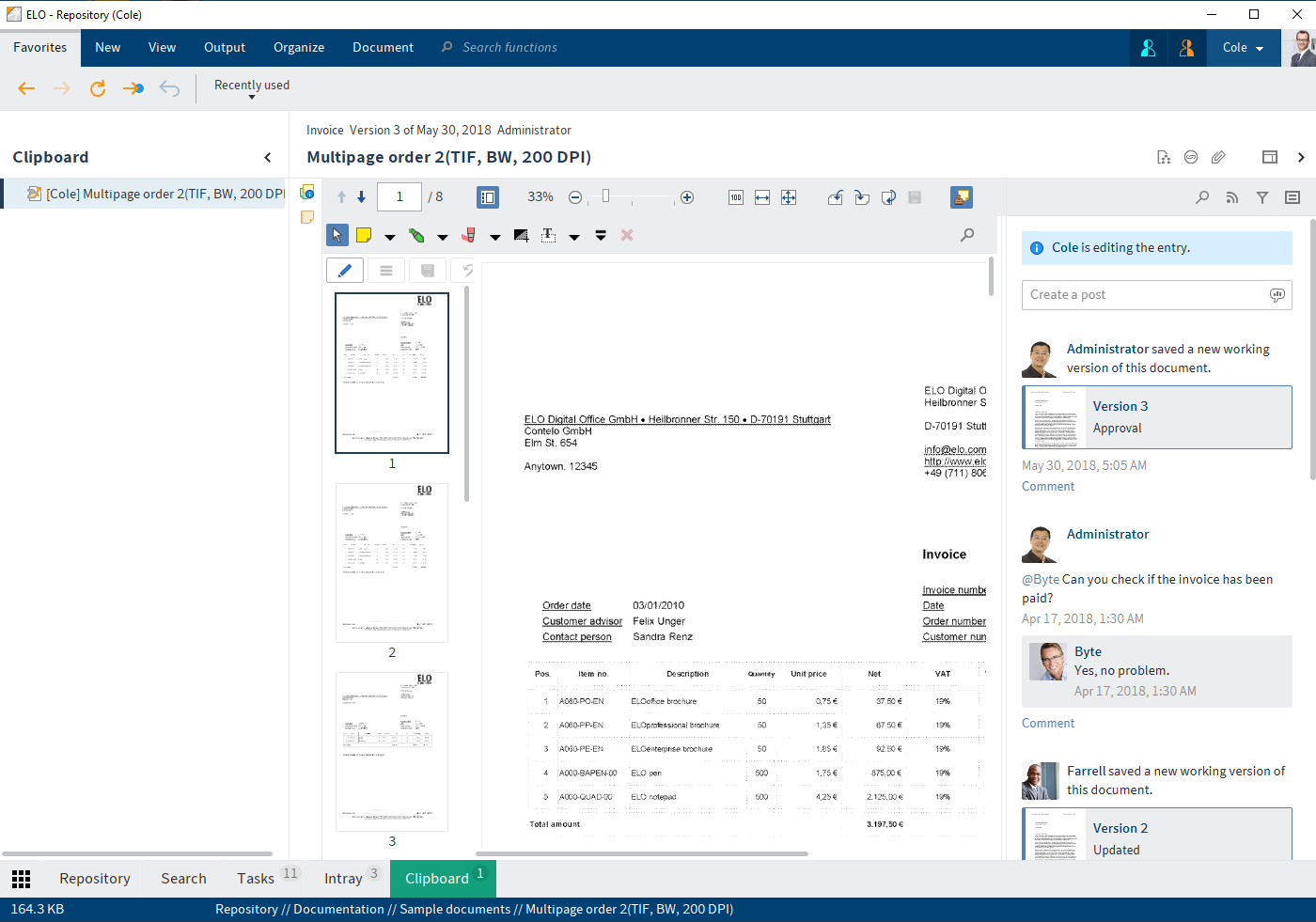Screen dimensions: 1316x922
Task: Go to the next page with the down arrow
Action: click(361, 197)
